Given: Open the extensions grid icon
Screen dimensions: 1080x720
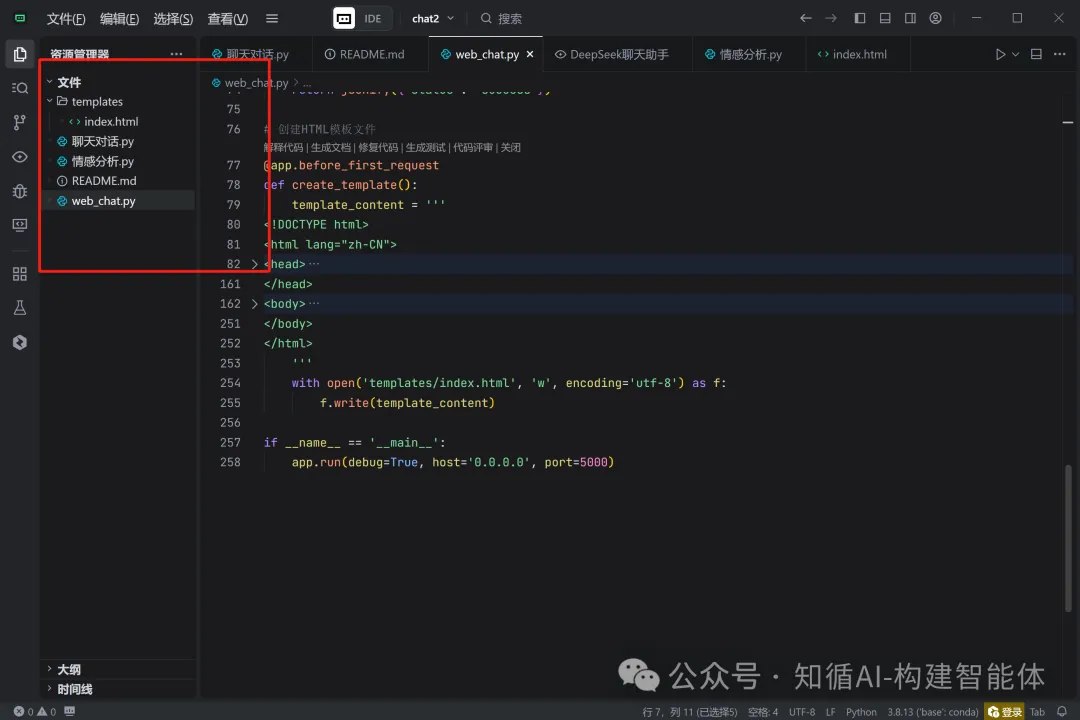Looking at the screenshot, I should (20, 274).
